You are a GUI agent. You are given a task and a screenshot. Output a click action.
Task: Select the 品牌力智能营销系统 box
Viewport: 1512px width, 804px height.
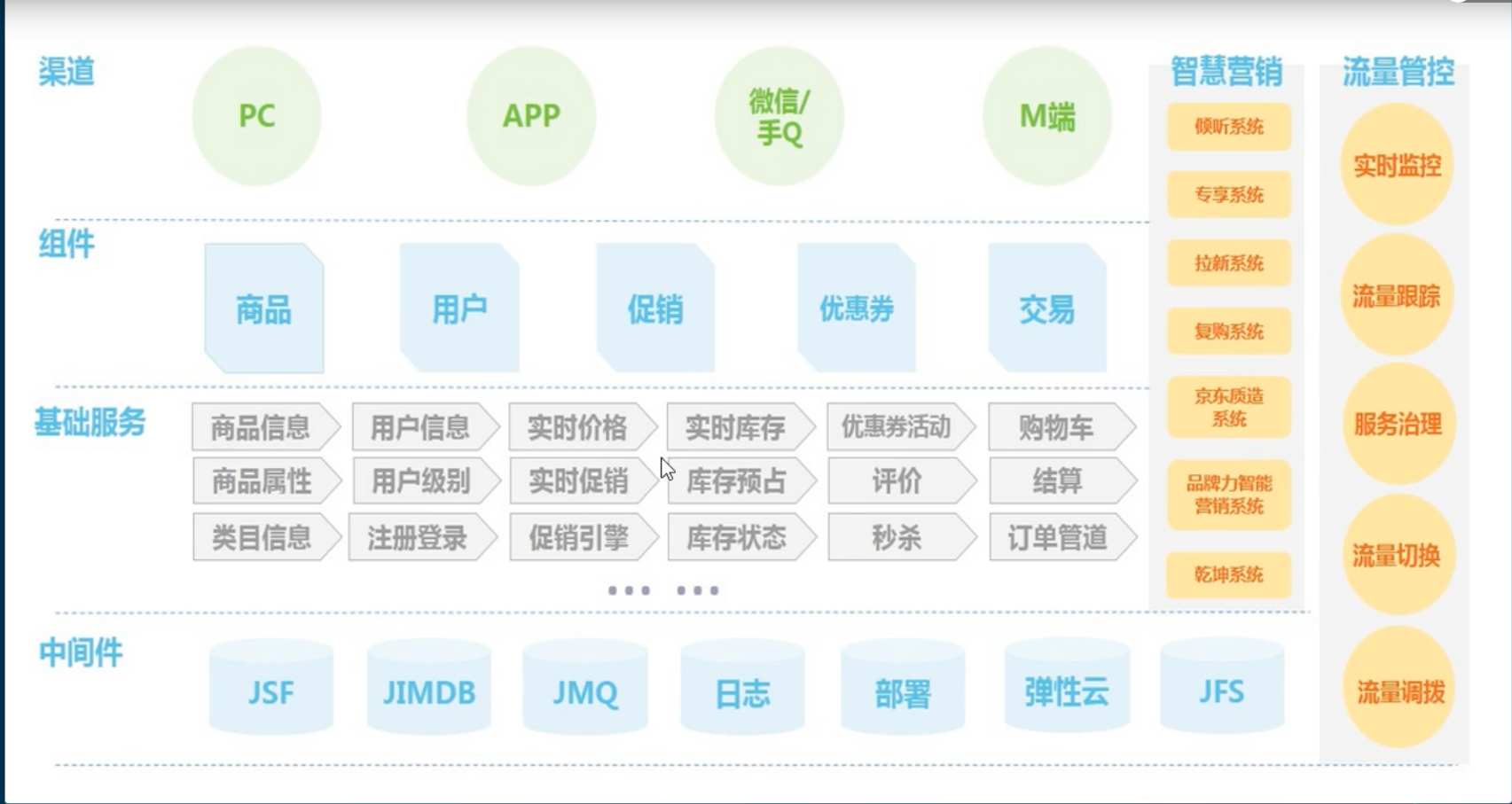[x=1229, y=495]
